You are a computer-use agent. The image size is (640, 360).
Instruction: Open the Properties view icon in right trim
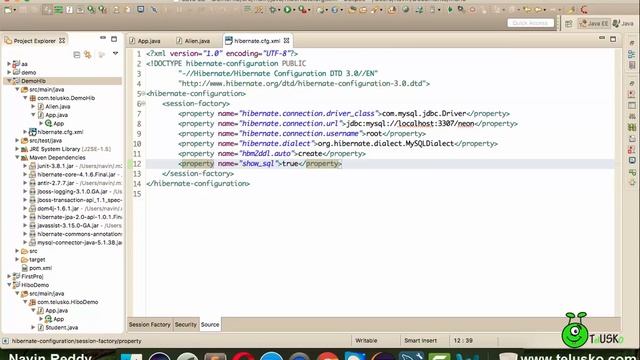click(631, 105)
